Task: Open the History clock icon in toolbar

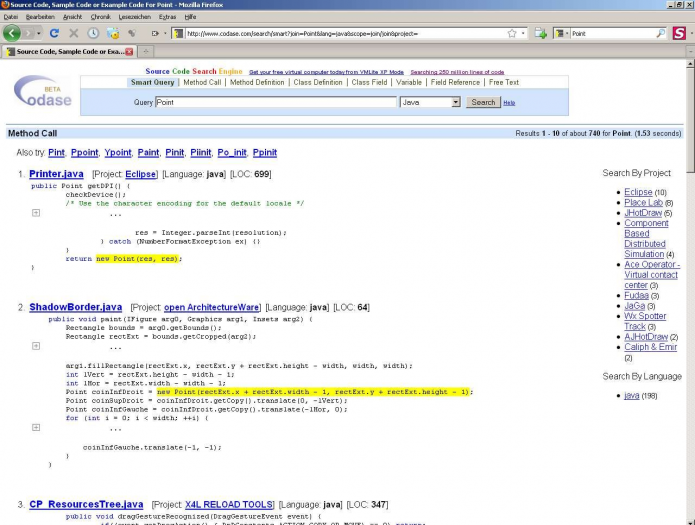Action: point(93,33)
